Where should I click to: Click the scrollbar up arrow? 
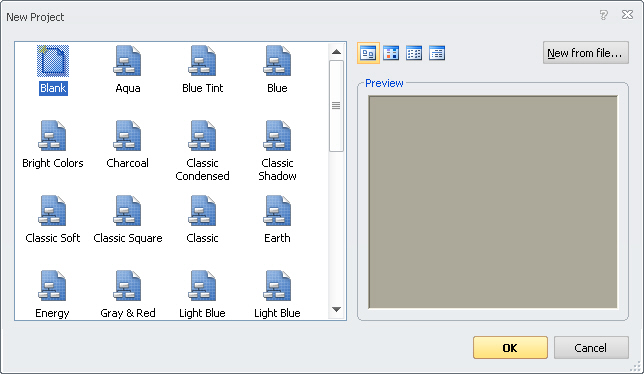click(x=336, y=52)
